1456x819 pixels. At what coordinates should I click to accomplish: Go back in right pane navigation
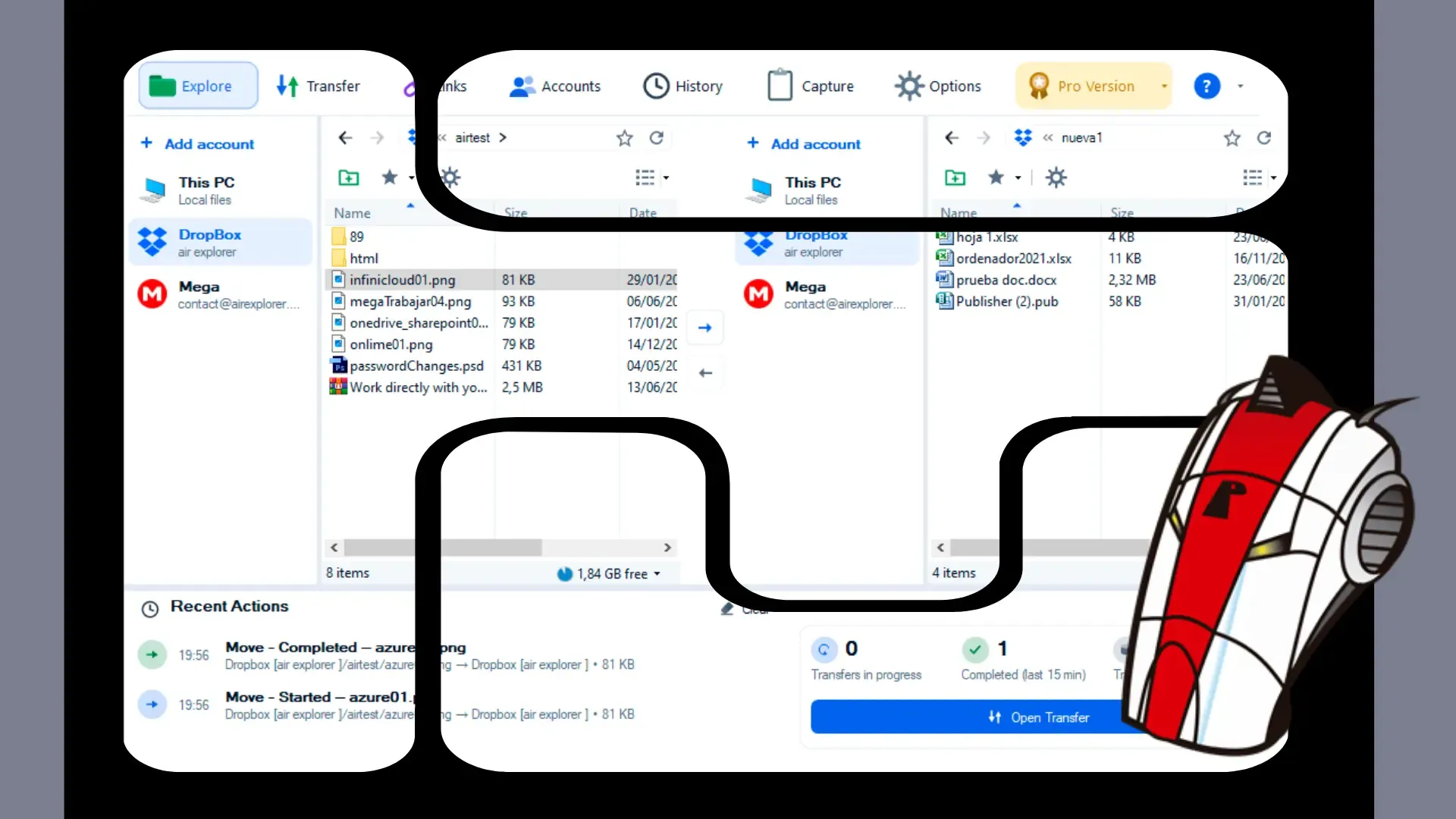click(952, 138)
